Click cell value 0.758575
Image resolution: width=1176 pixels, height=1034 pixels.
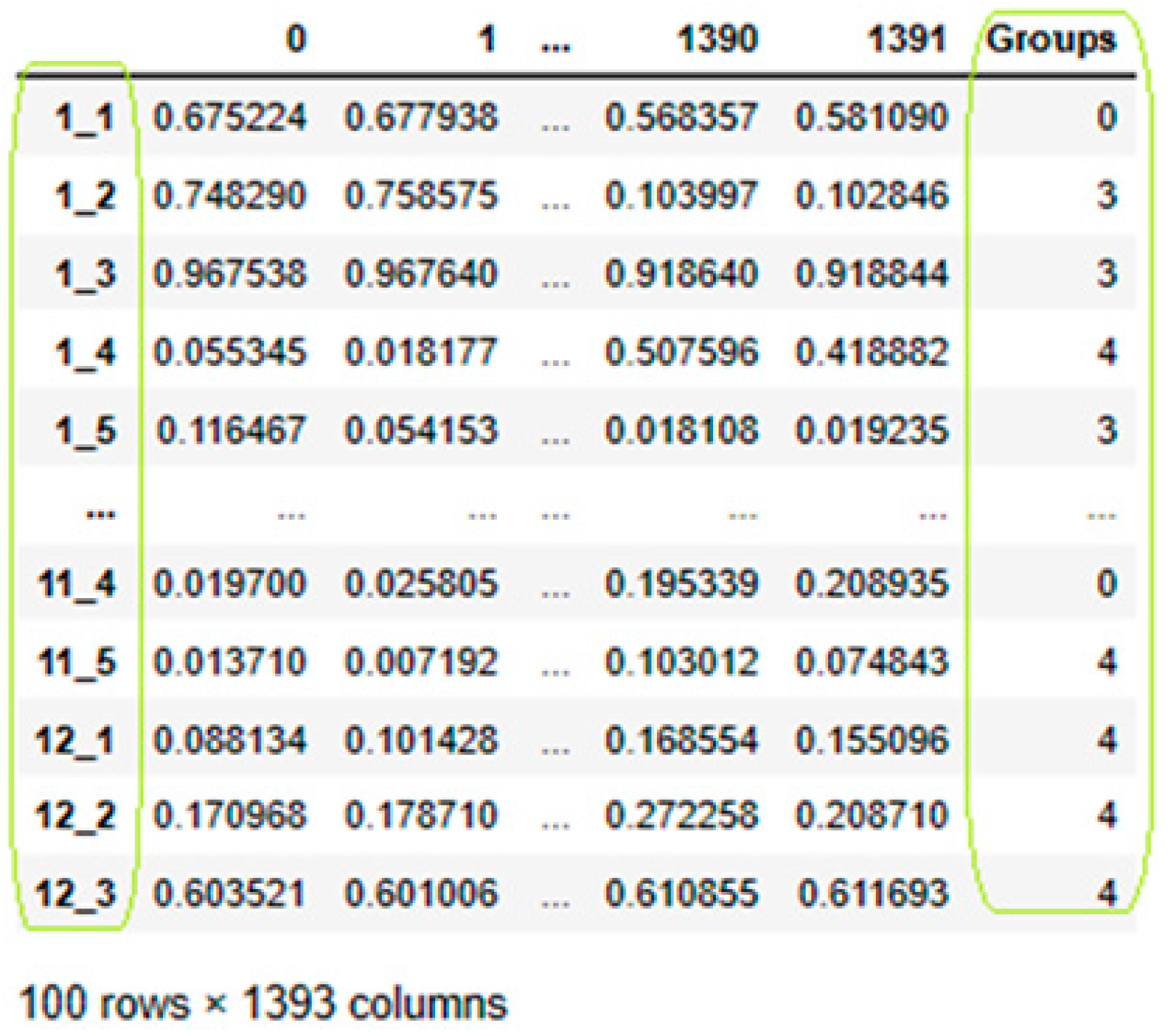pyautogui.click(x=421, y=195)
